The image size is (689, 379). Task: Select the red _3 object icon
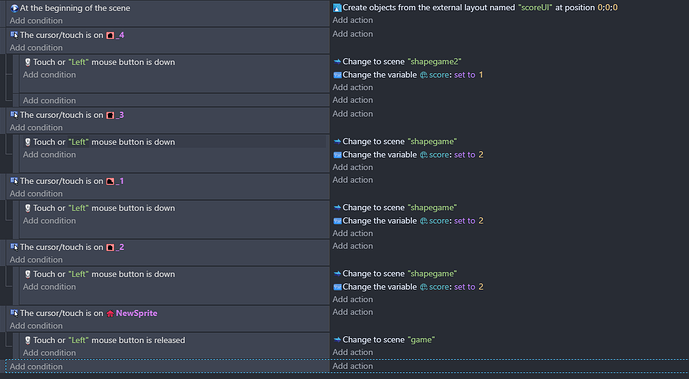tap(110, 115)
